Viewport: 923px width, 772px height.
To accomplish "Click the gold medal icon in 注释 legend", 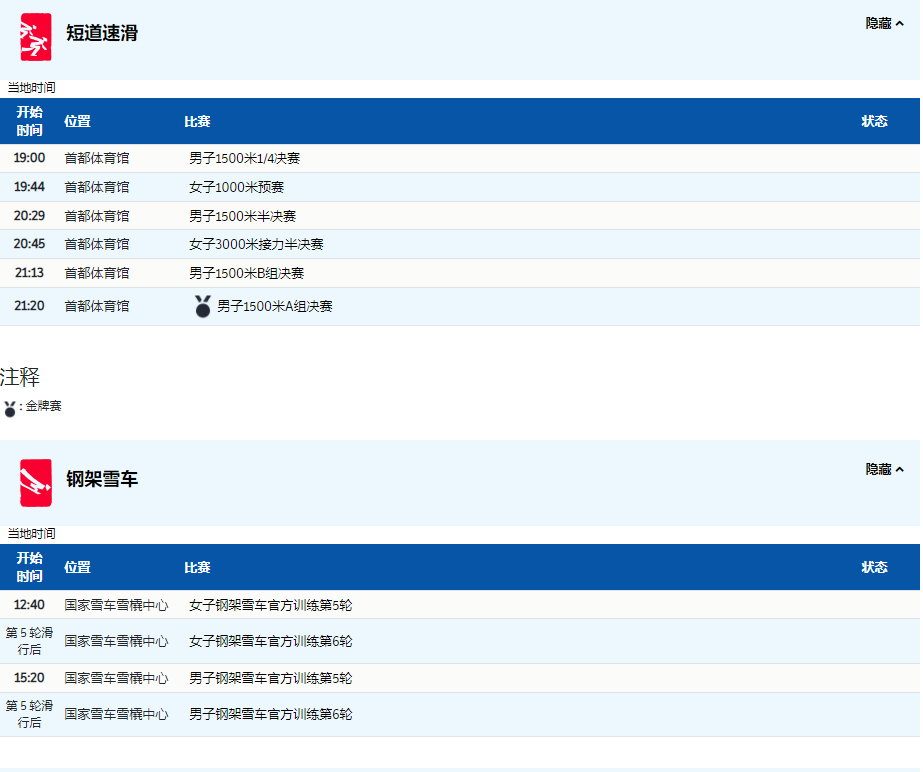I will pyautogui.click(x=10, y=408).
